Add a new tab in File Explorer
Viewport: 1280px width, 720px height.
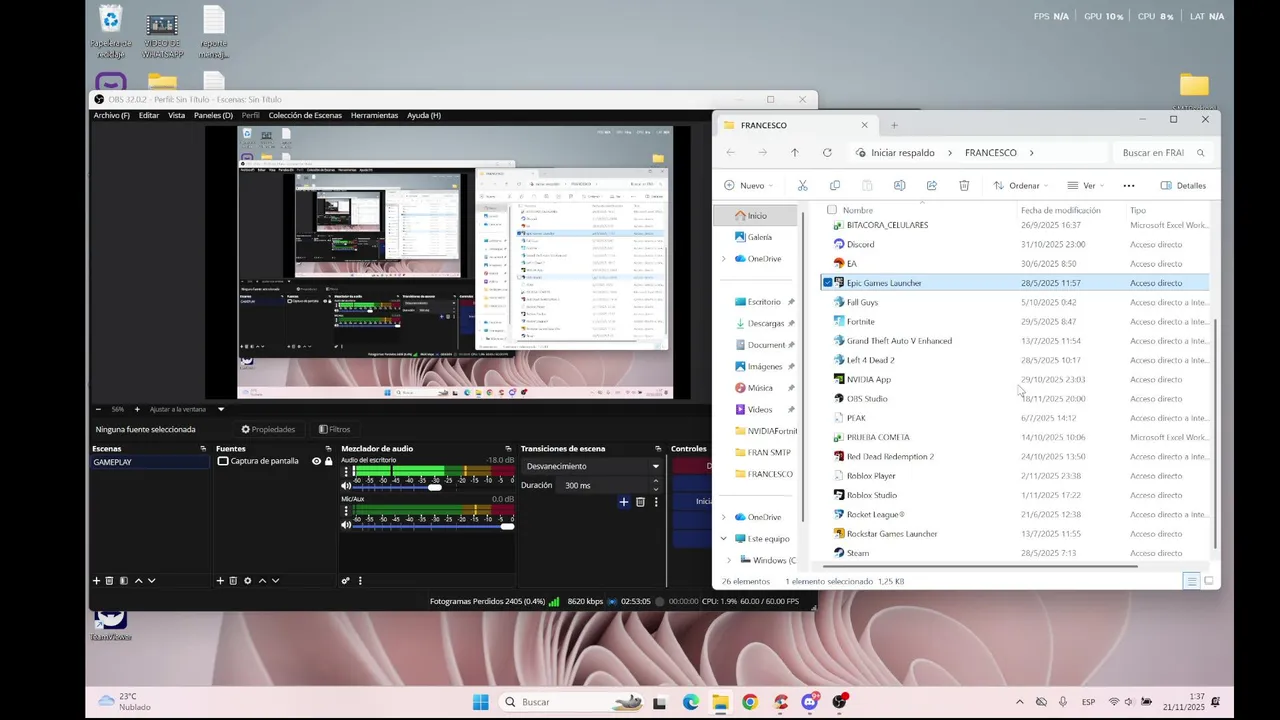894,125
